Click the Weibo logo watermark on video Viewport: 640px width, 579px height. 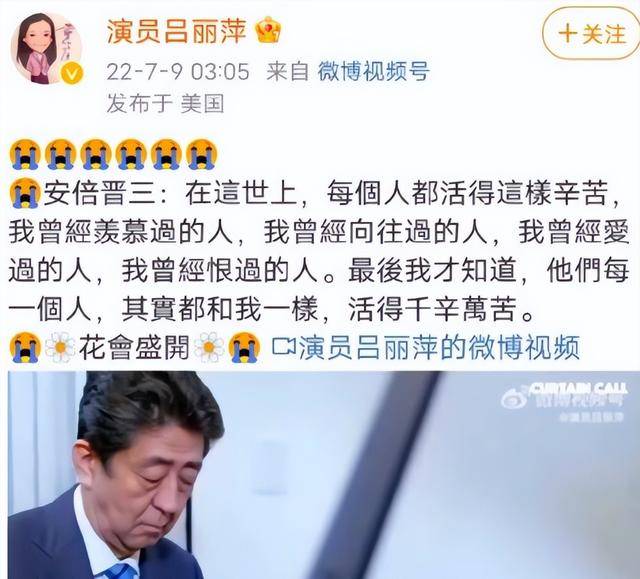(514, 398)
